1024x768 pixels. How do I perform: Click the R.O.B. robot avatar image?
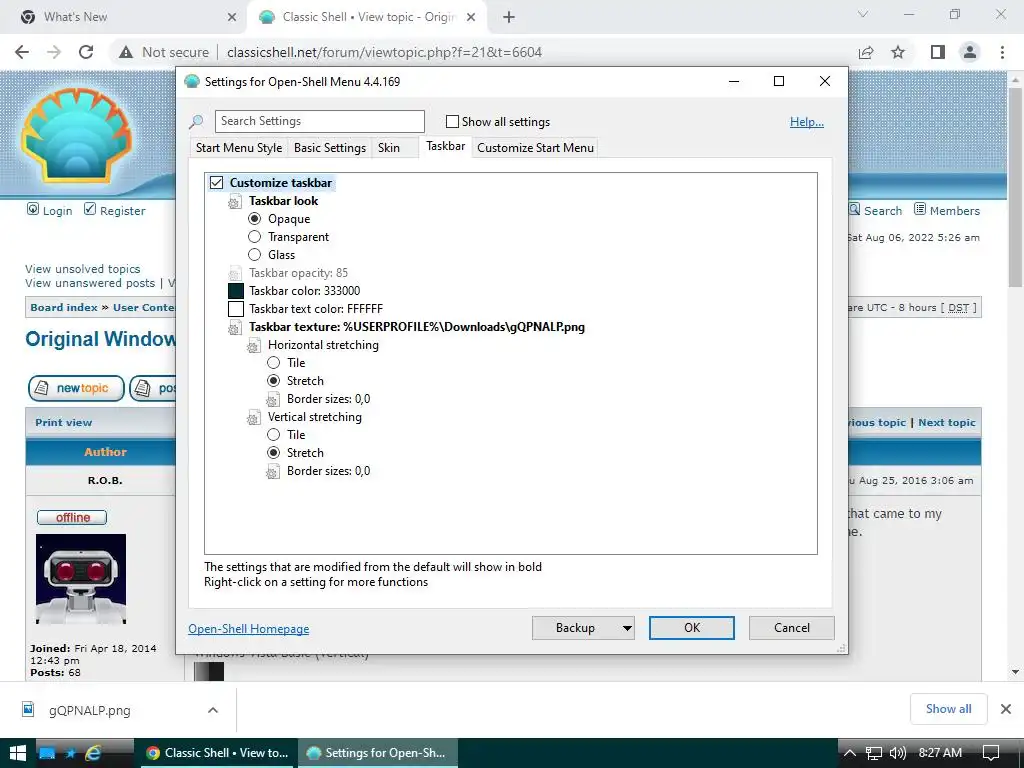tap(81, 579)
